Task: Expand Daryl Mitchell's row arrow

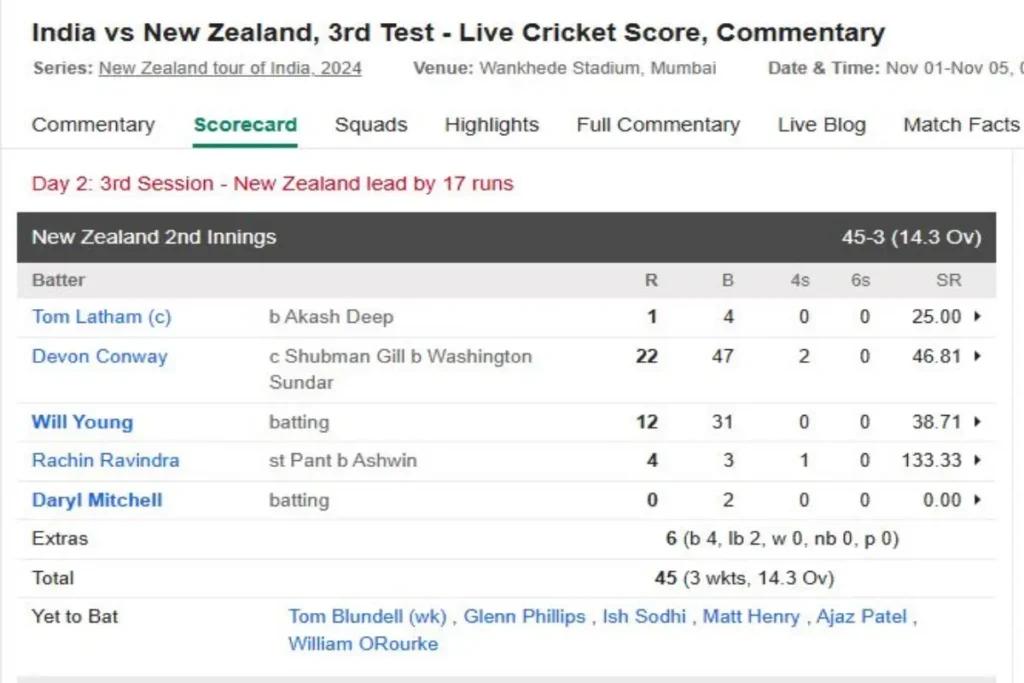Action: [978, 500]
